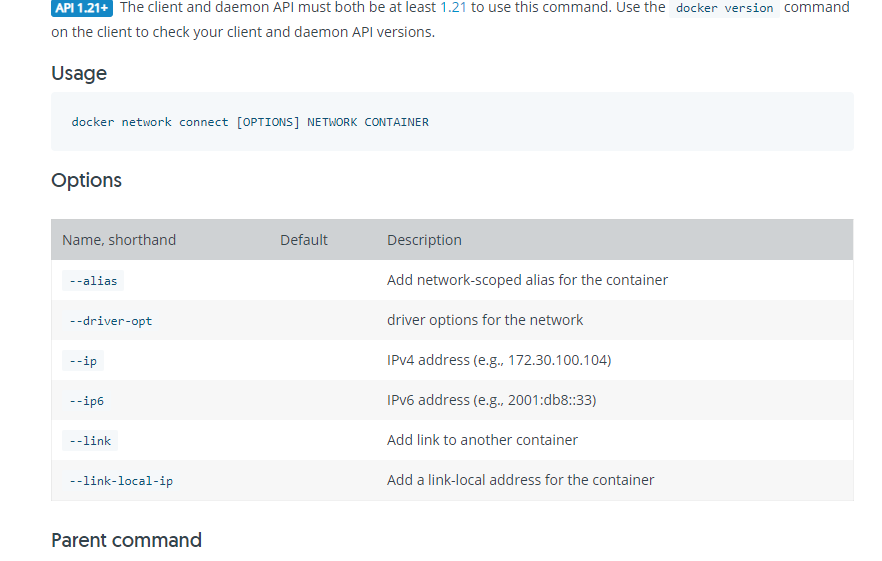Screen dimensions: 882x561
Task: Click the --alias option name
Action: pyautogui.click(x=93, y=281)
